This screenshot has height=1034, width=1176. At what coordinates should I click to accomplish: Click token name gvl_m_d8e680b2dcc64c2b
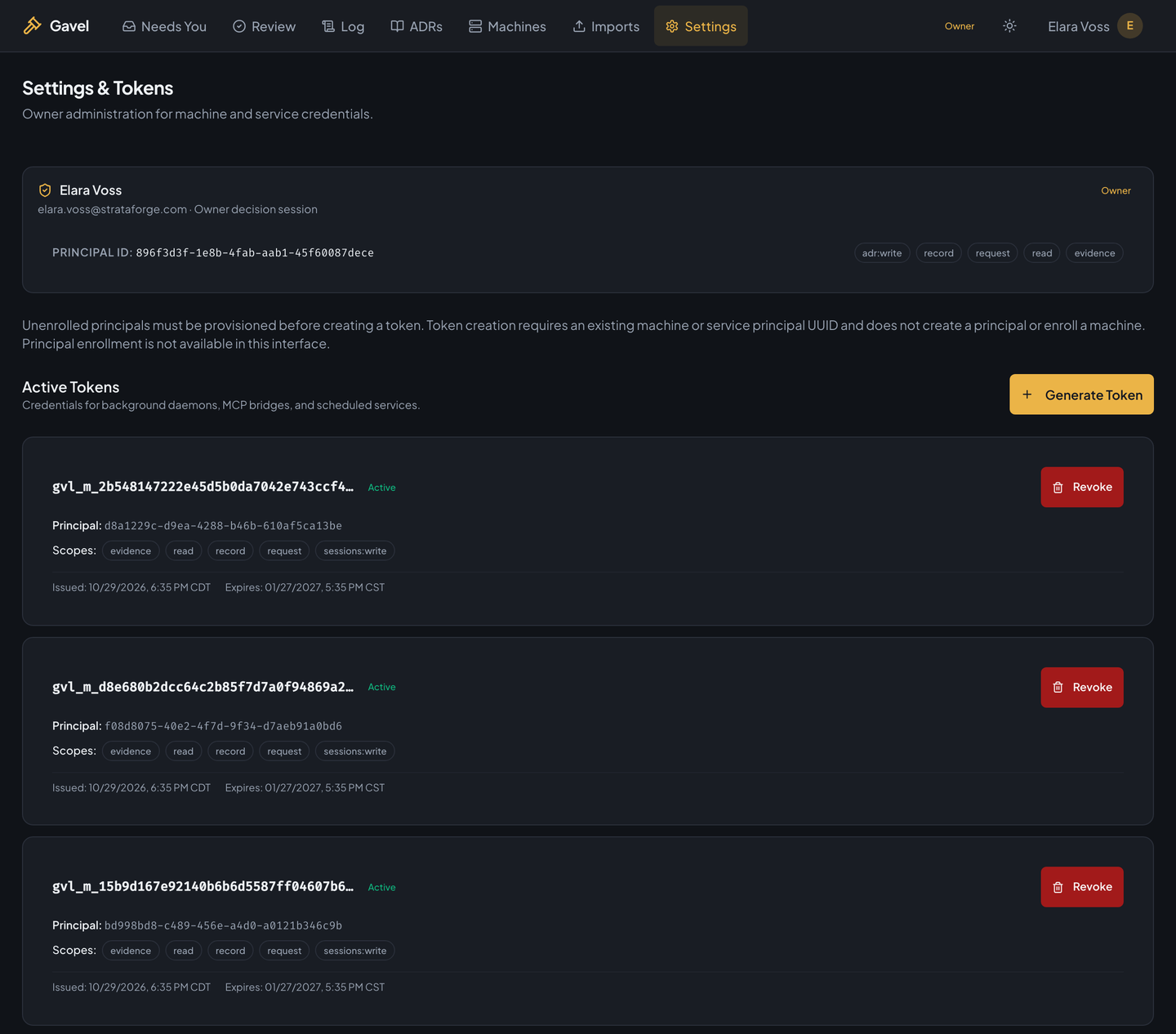tap(203, 687)
